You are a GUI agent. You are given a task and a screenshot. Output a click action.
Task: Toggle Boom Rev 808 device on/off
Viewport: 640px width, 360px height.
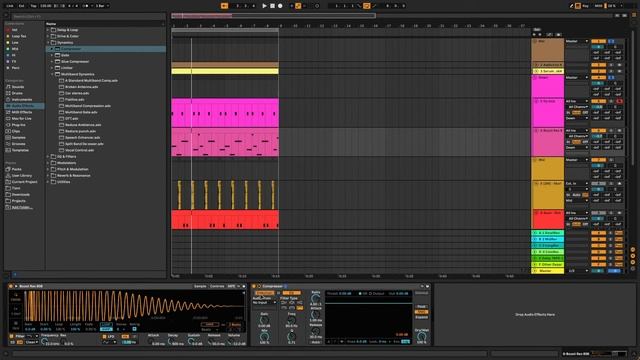11,286
